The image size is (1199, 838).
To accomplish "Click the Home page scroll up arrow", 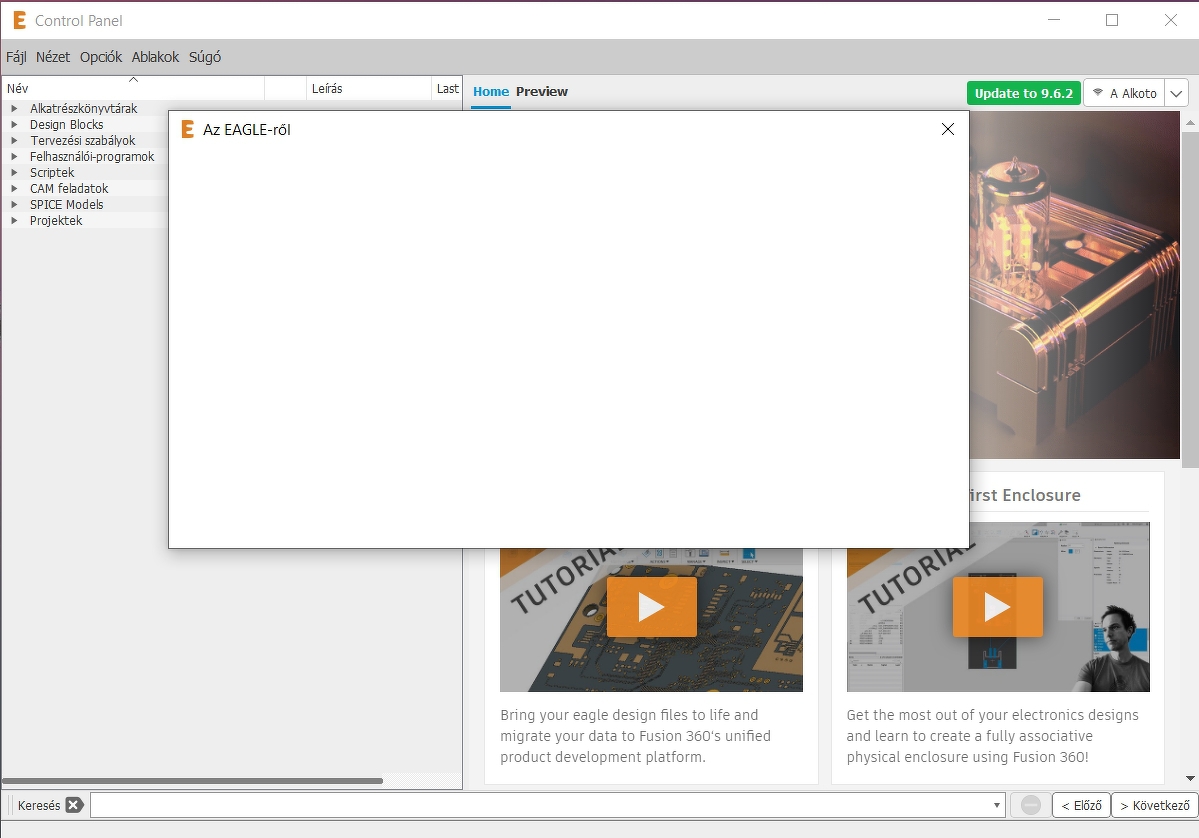I will [1190, 122].
